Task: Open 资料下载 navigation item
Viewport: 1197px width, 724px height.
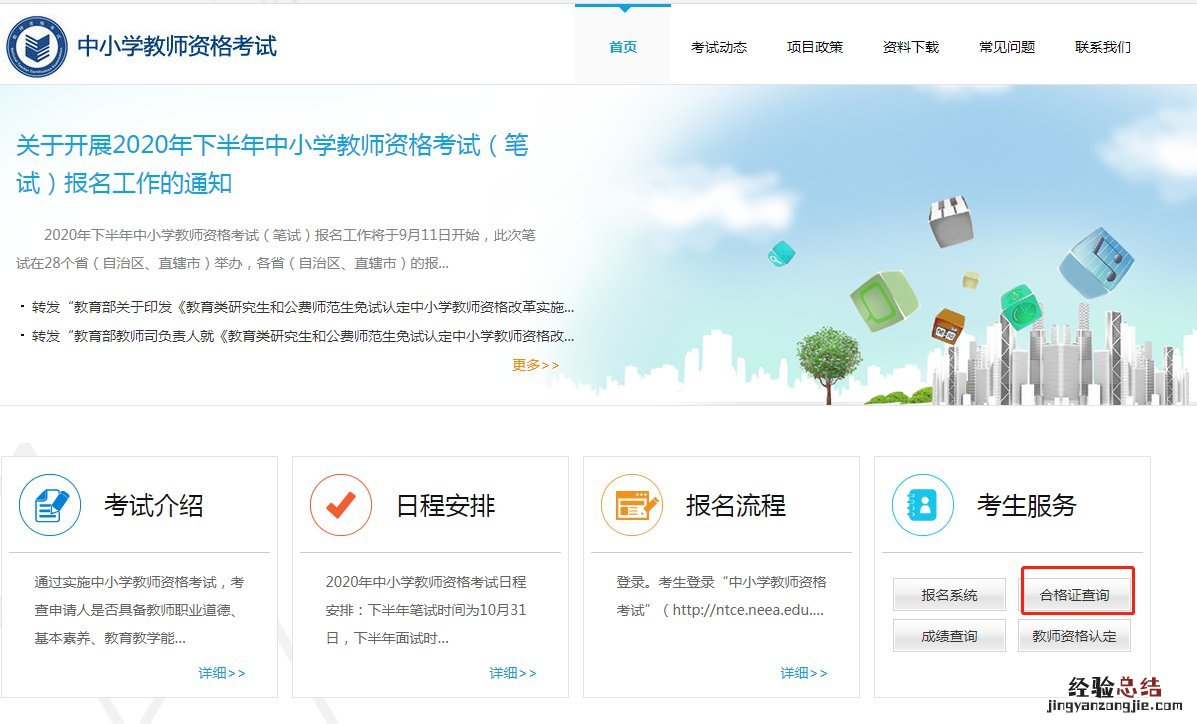Action: click(911, 47)
